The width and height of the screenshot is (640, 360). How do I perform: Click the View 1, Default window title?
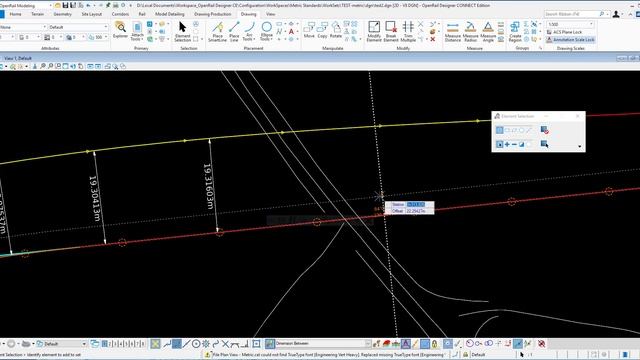18,58
